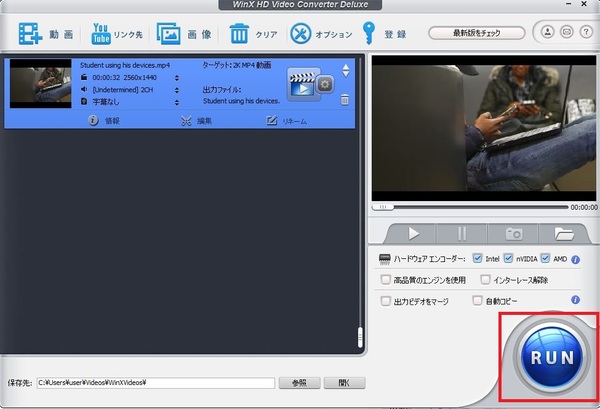600x409 pixels.
Task: Enable インターレース解除 checkbox
Action: [x=485, y=280]
